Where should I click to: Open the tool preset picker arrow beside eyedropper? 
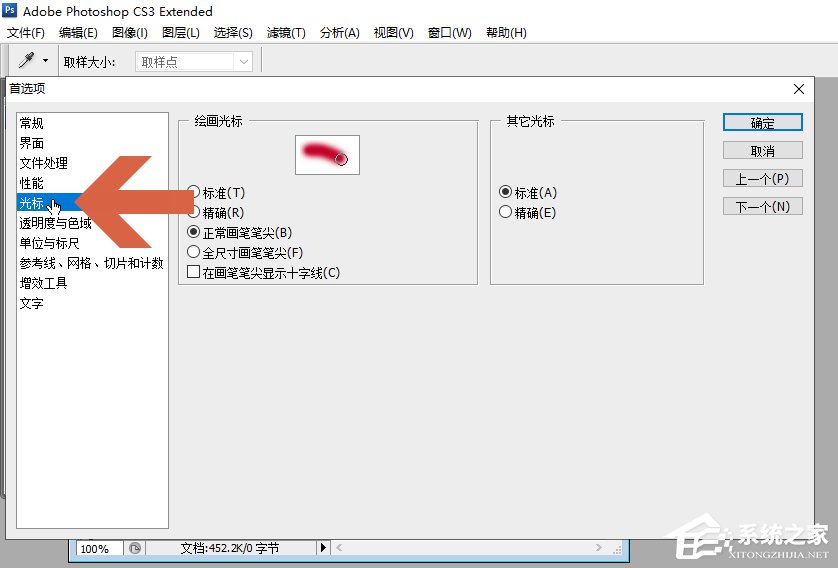[x=45, y=61]
